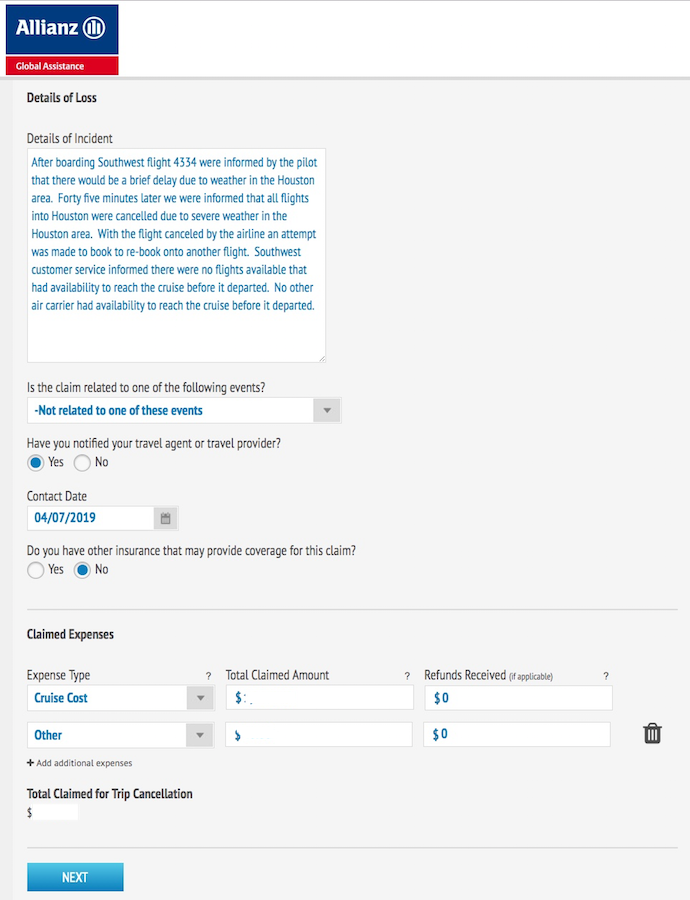Select No for other insurance coverage

click(x=82, y=570)
